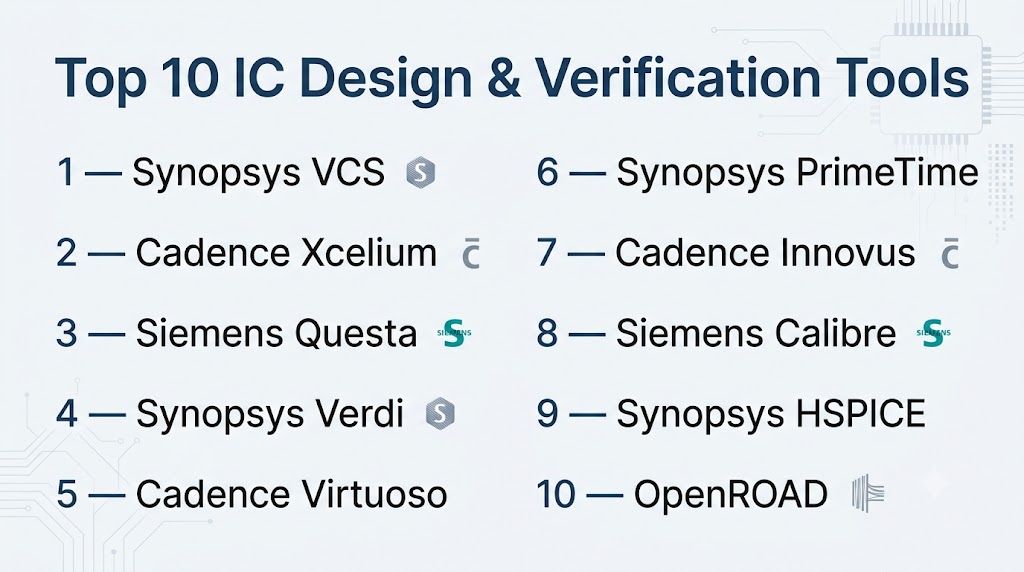Image resolution: width=1024 pixels, height=572 pixels.
Task: Select the Synopsys VCS entry
Action: click(x=259, y=173)
